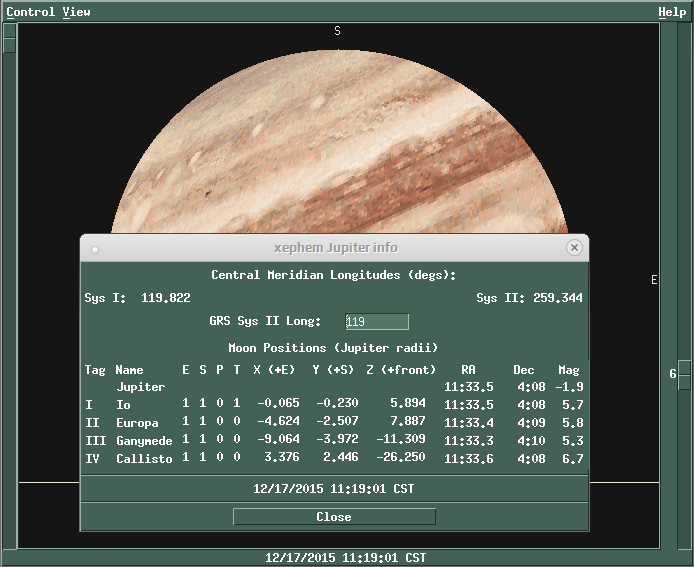Click the date/time line inside Jupiter info dialog
Viewport: 694px width, 567px height.
[x=334, y=489]
